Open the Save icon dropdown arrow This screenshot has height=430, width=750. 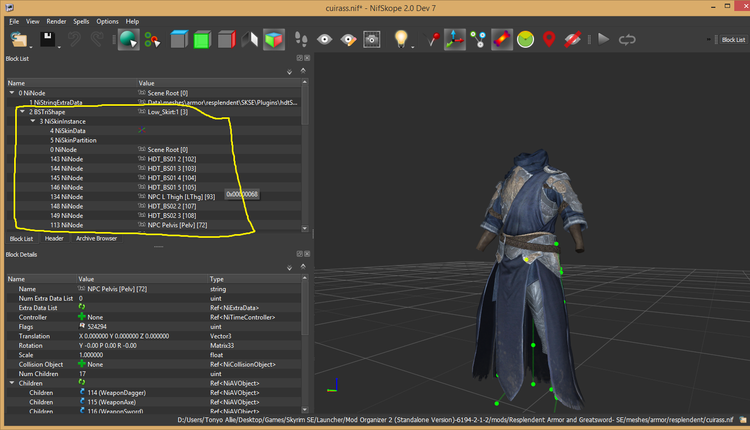click(x=59, y=47)
